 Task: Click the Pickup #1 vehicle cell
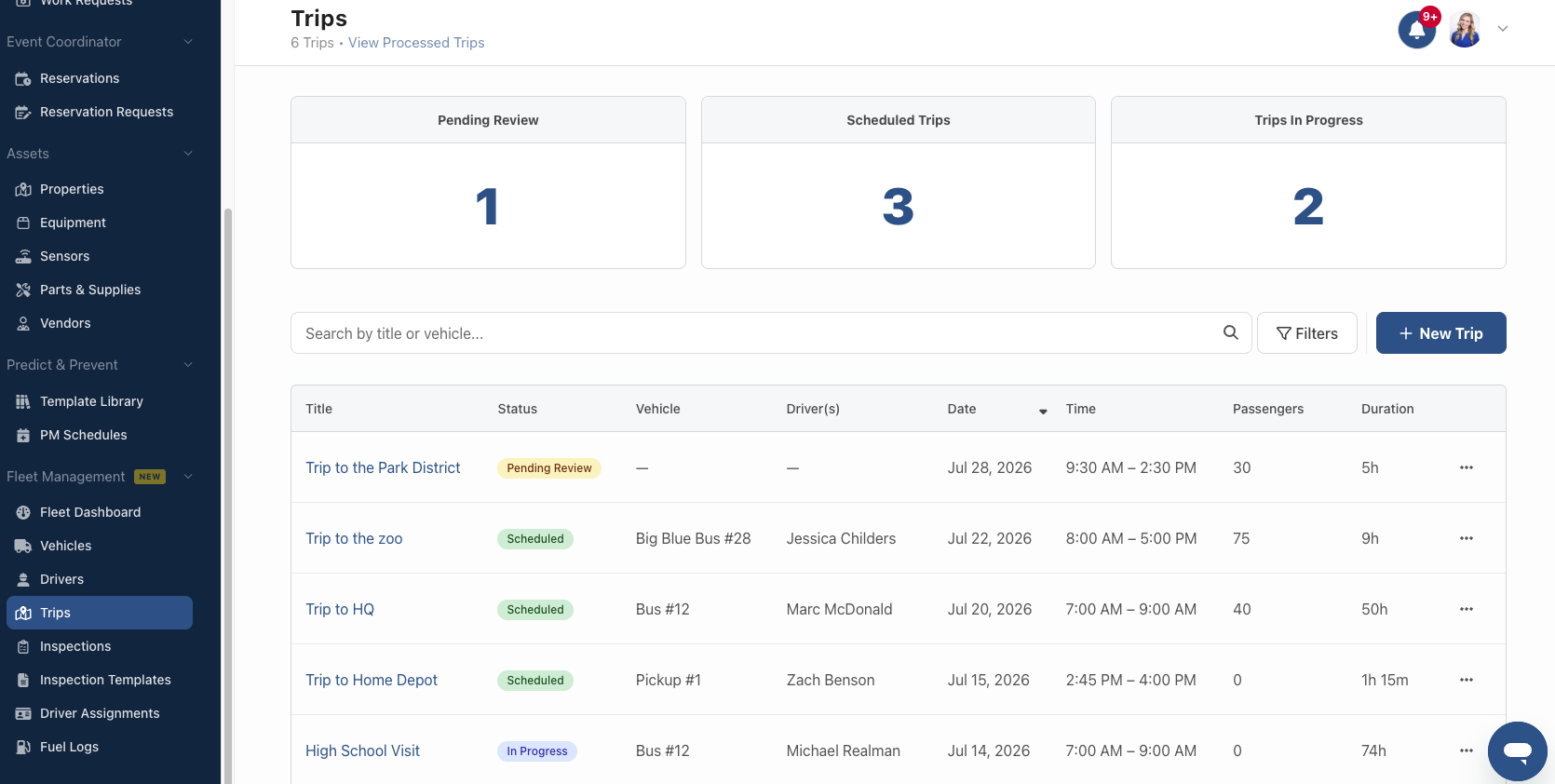click(669, 680)
